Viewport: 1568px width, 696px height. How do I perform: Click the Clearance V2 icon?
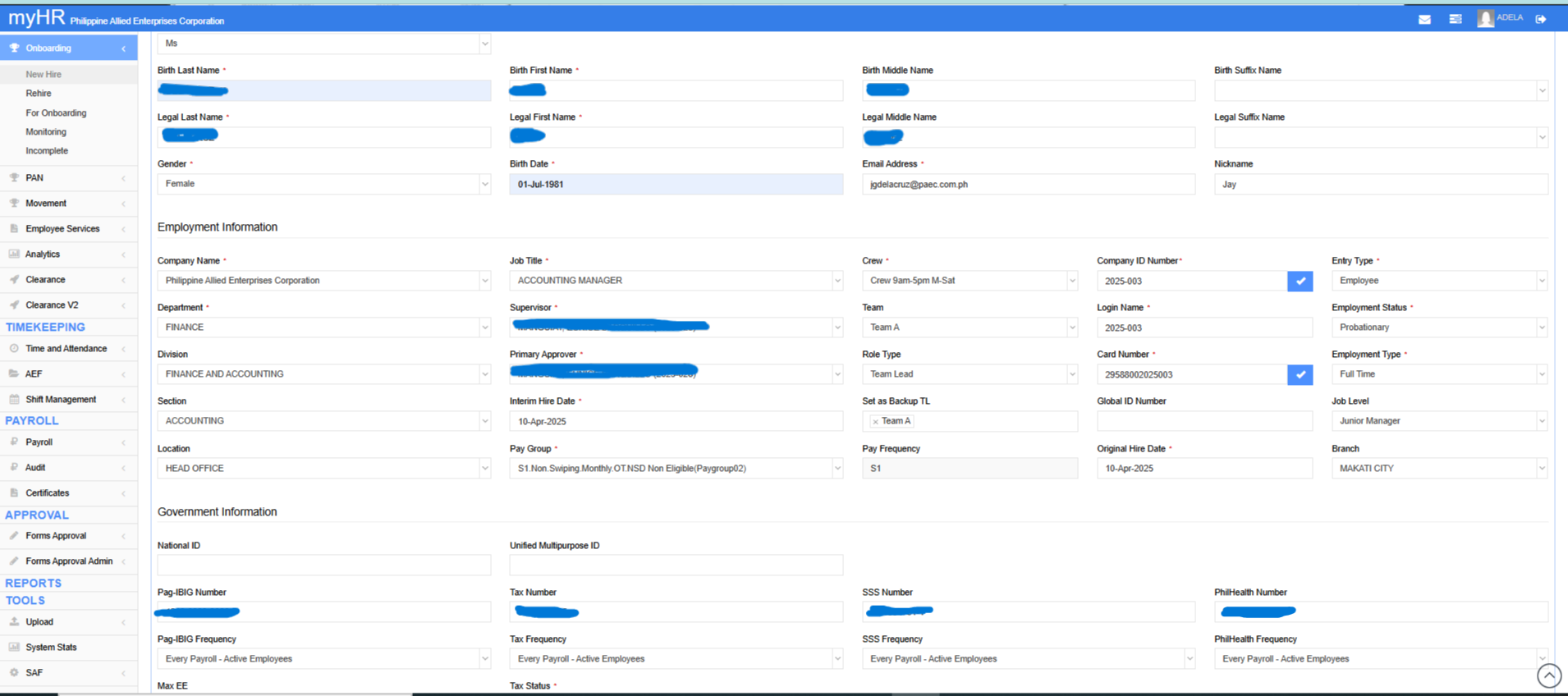(14, 304)
